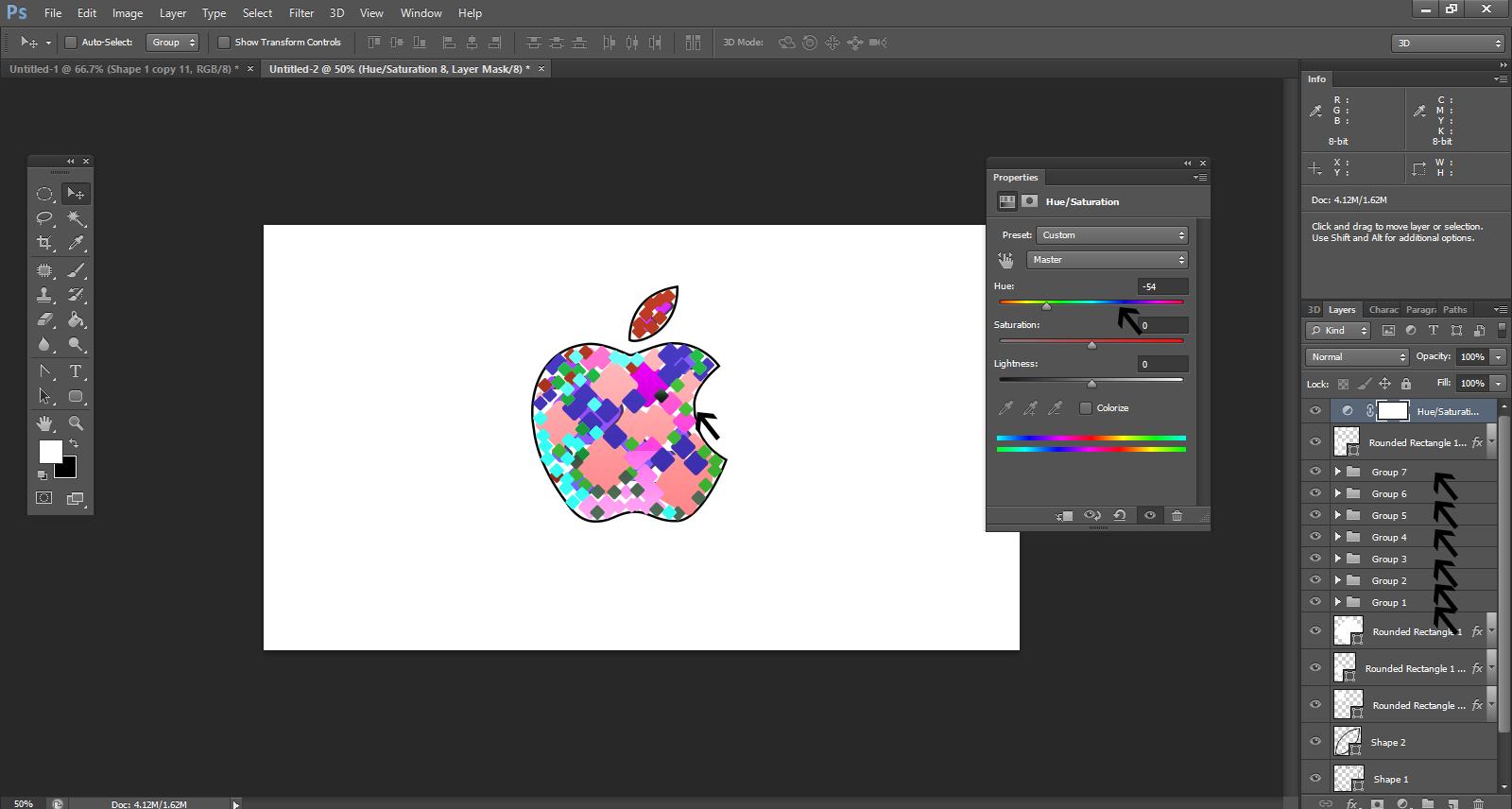Select the Blur tool
Image resolution: width=1512 pixels, height=809 pixels.
[x=44, y=344]
